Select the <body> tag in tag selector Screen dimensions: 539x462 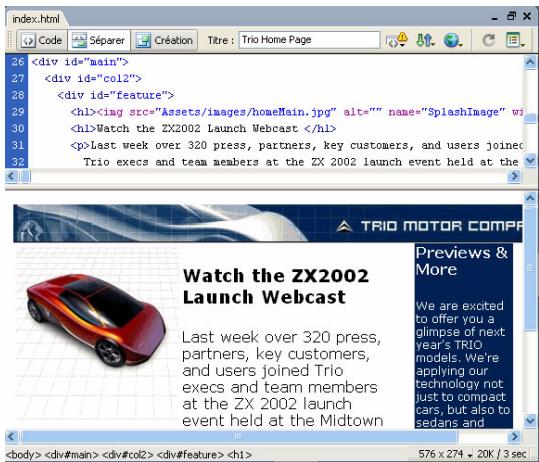[23, 454]
